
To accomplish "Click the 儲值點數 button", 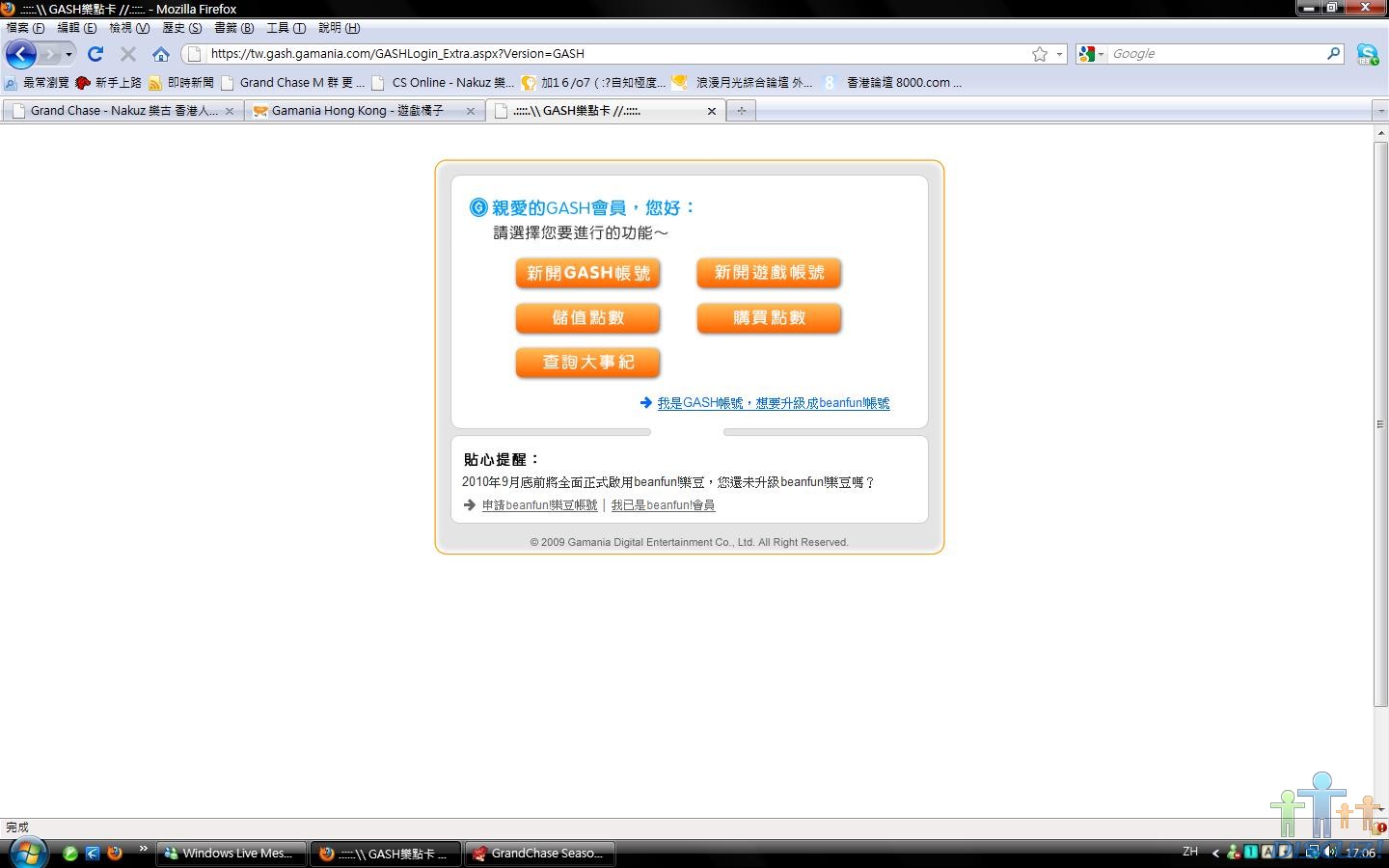I will coord(588,318).
